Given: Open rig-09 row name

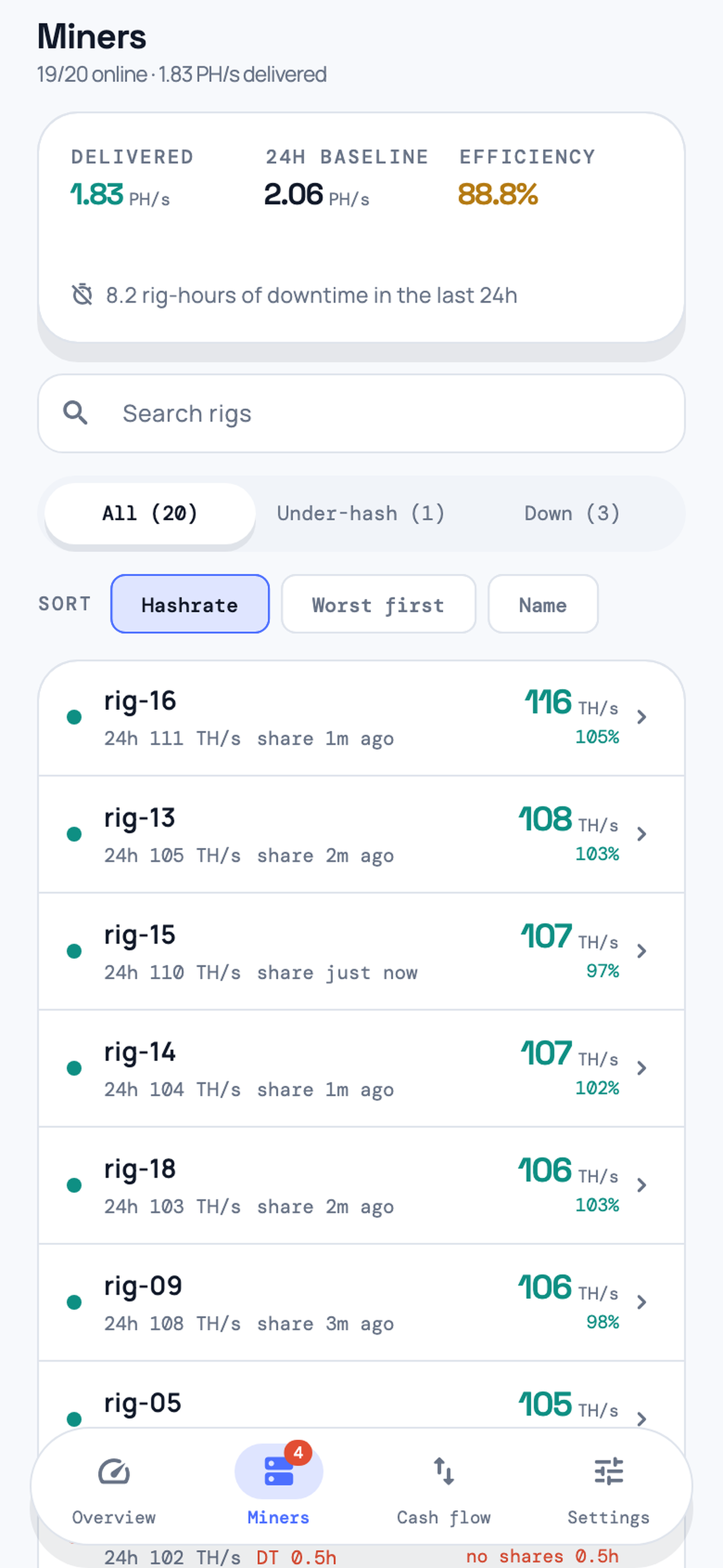Looking at the screenshot, I should point(143,1285).
